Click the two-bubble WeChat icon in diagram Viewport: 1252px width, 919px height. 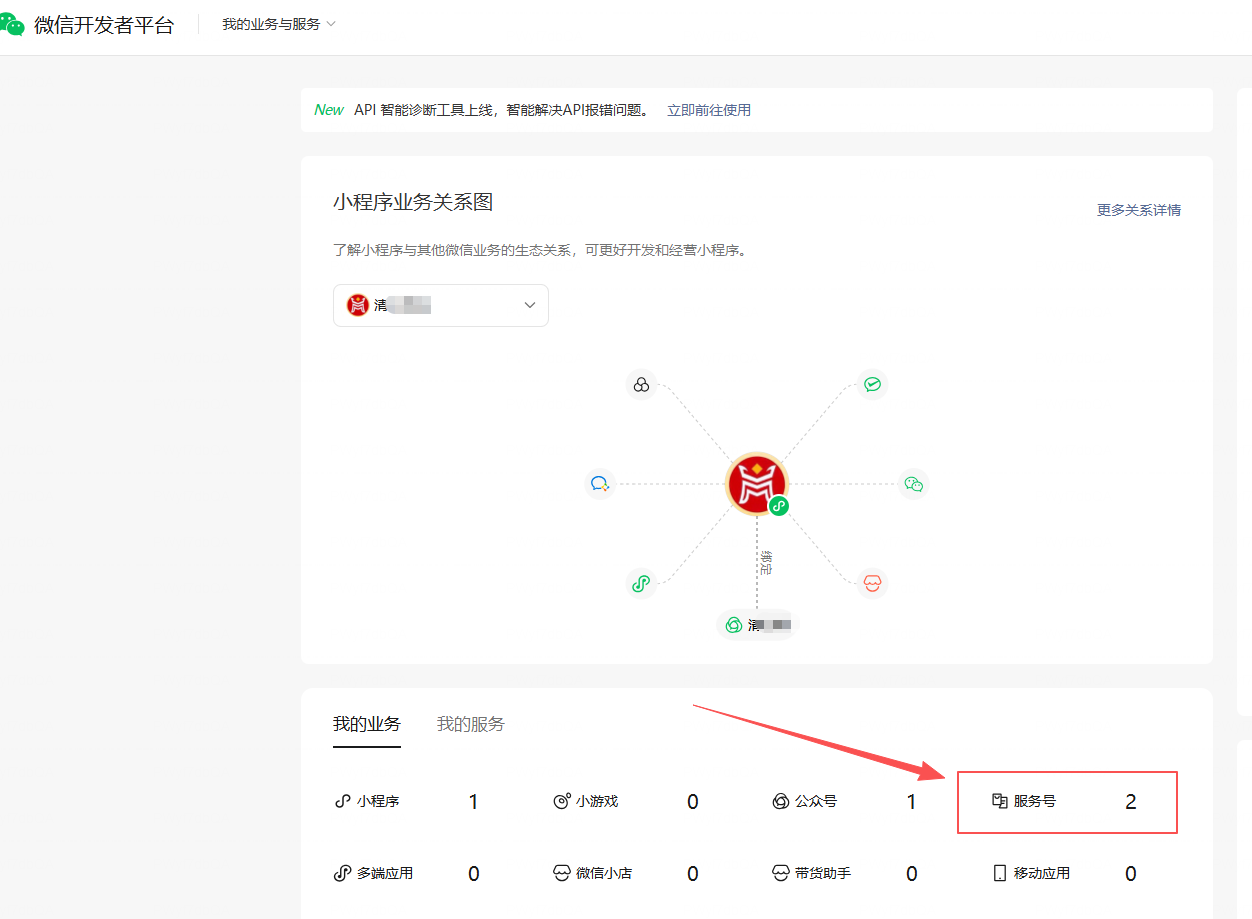pyautogui.click(x=913, y=484)
